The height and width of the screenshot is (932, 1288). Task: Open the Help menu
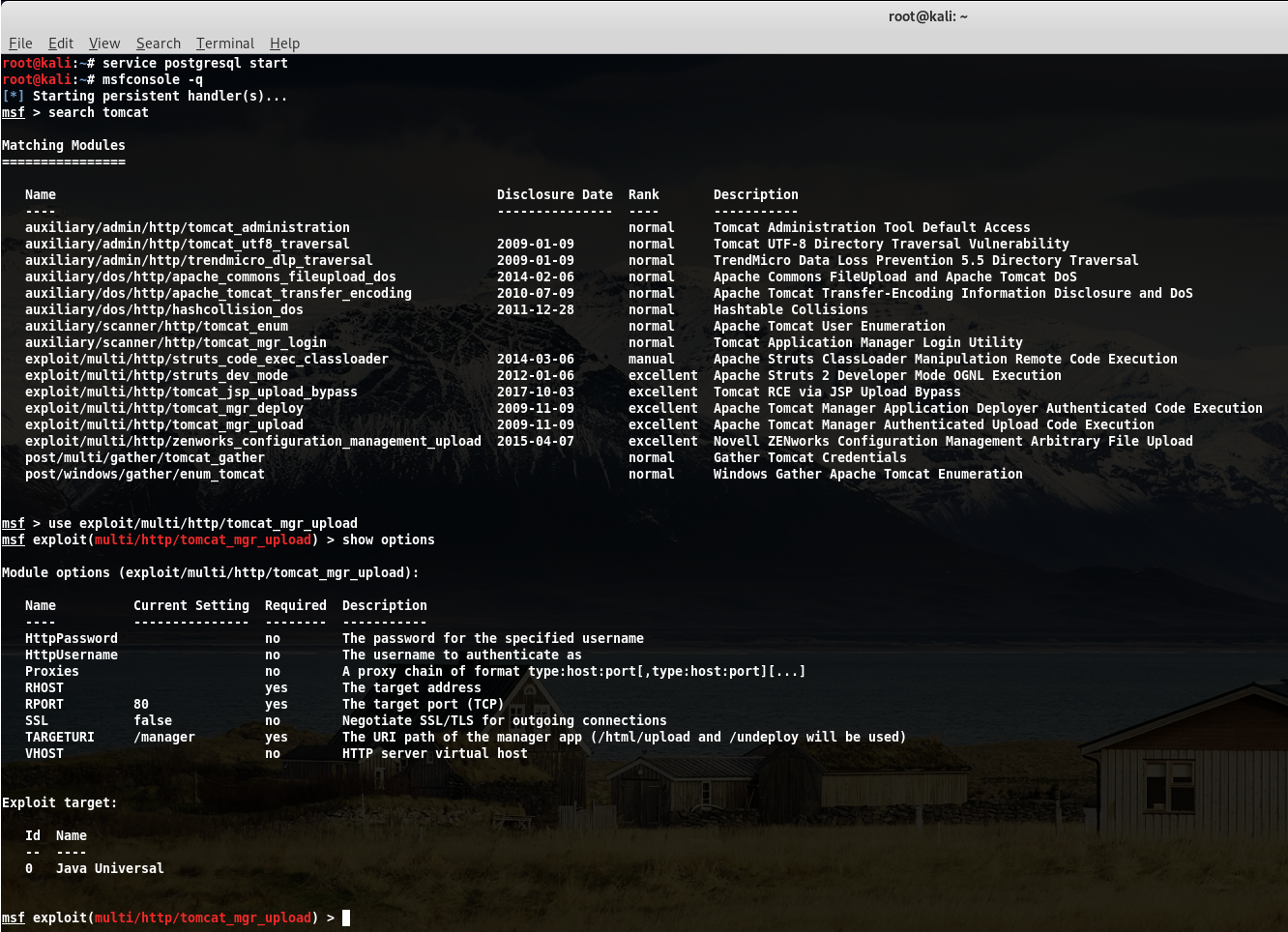pyautogui.click(x=284, y=44)
